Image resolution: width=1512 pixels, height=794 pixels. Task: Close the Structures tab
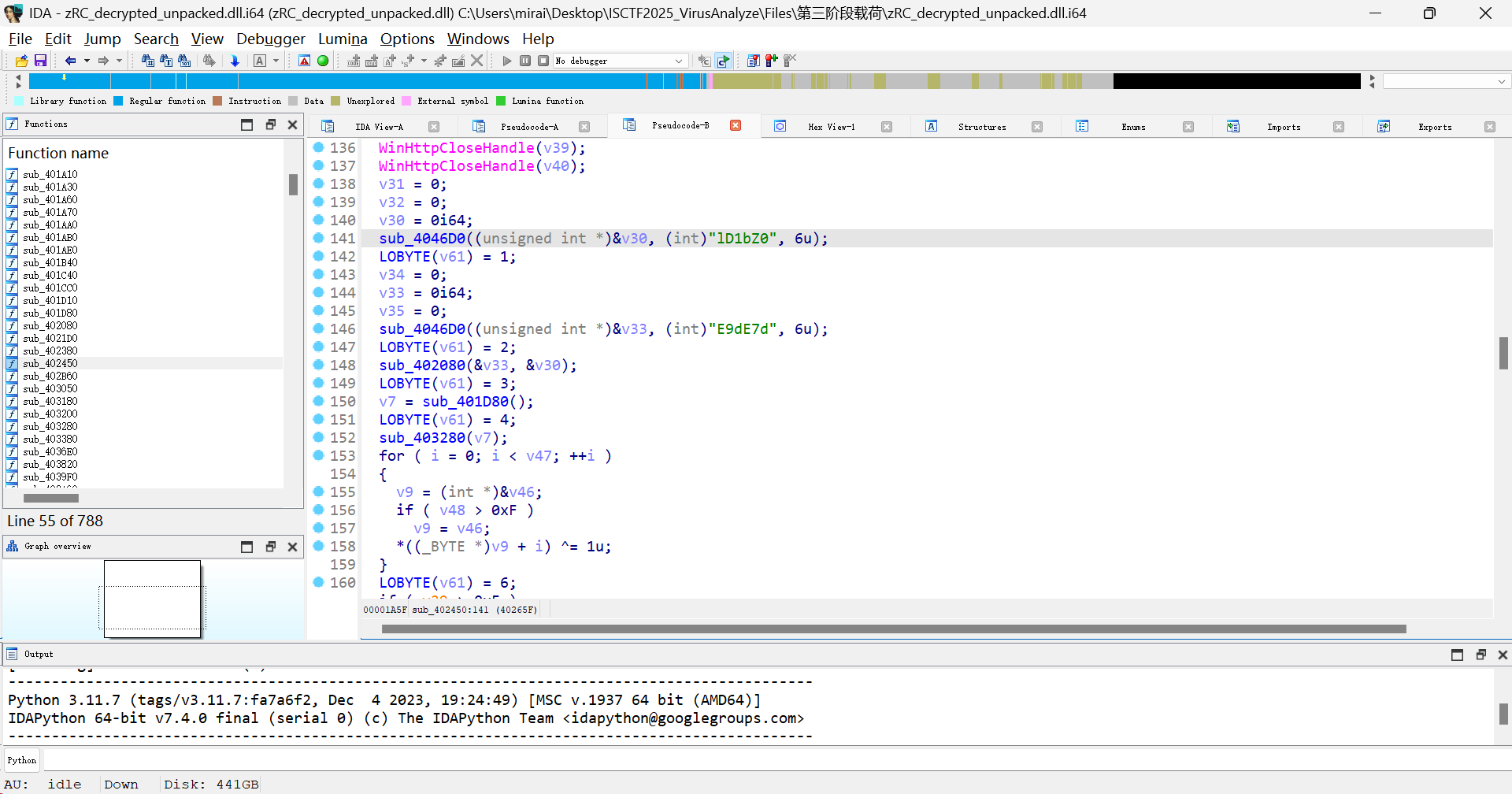tap(1037, 127)
